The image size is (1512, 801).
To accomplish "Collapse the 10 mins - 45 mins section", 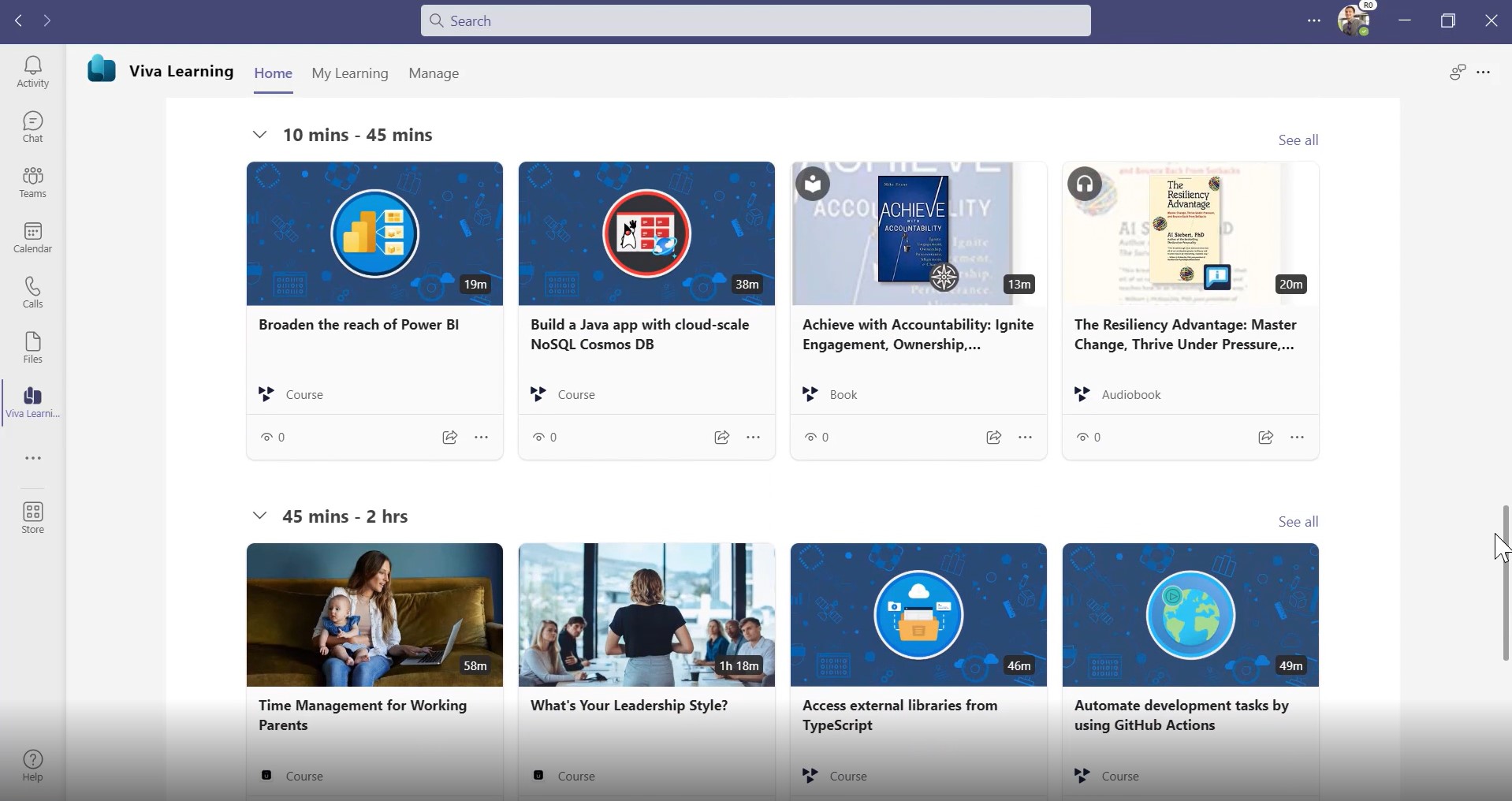I will (259, 135).
